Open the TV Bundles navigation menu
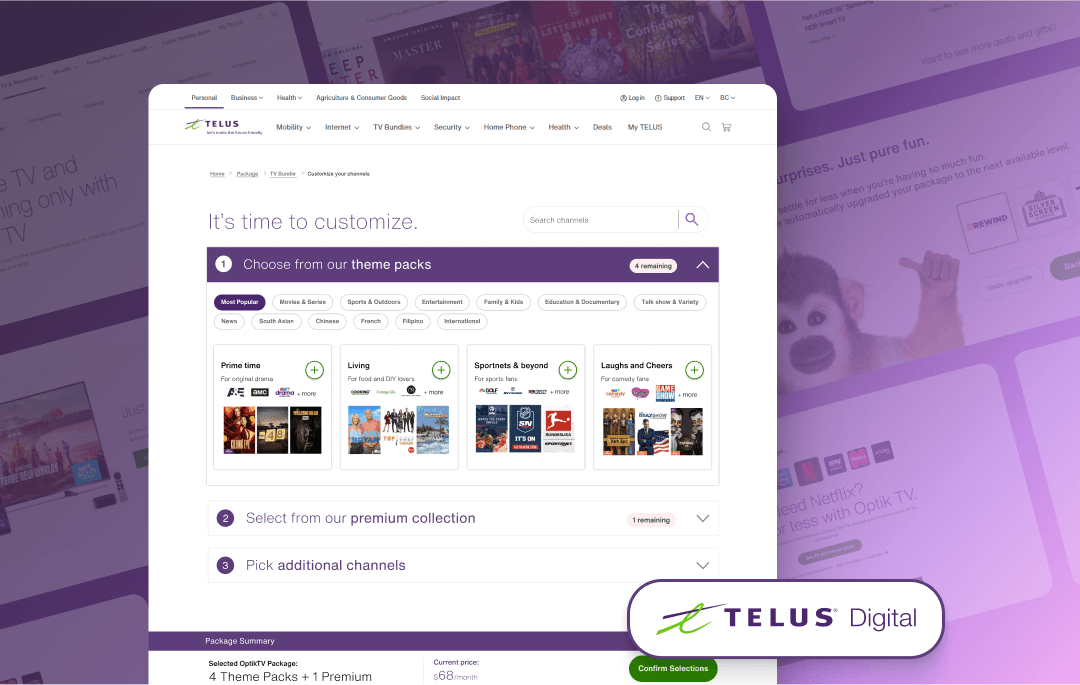 (x=397, y=127)
